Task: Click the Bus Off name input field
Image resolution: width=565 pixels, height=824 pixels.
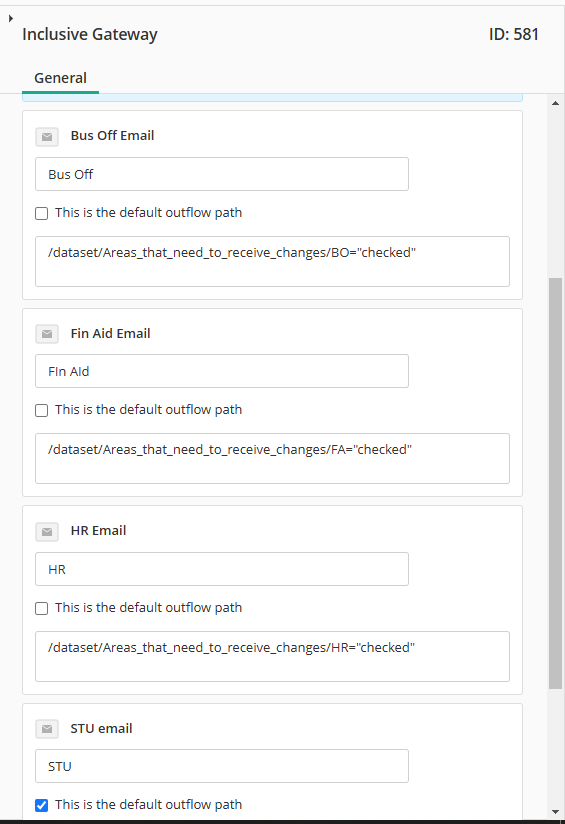Action: click(x=222, y=174)
